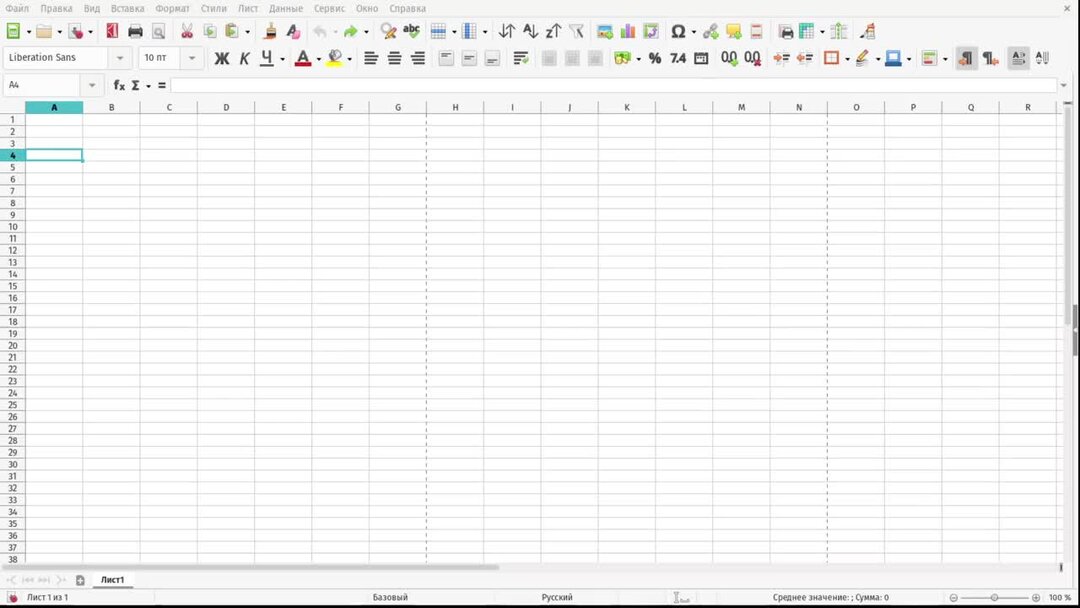Click the Insert Hyperlink icon
The image size is (1080, 608).
pos(711,31)
